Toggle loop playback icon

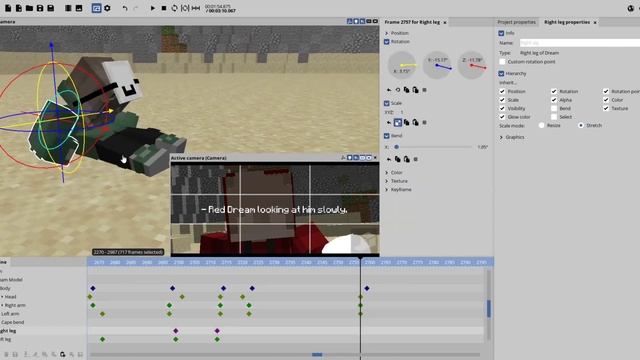(174, 8)
